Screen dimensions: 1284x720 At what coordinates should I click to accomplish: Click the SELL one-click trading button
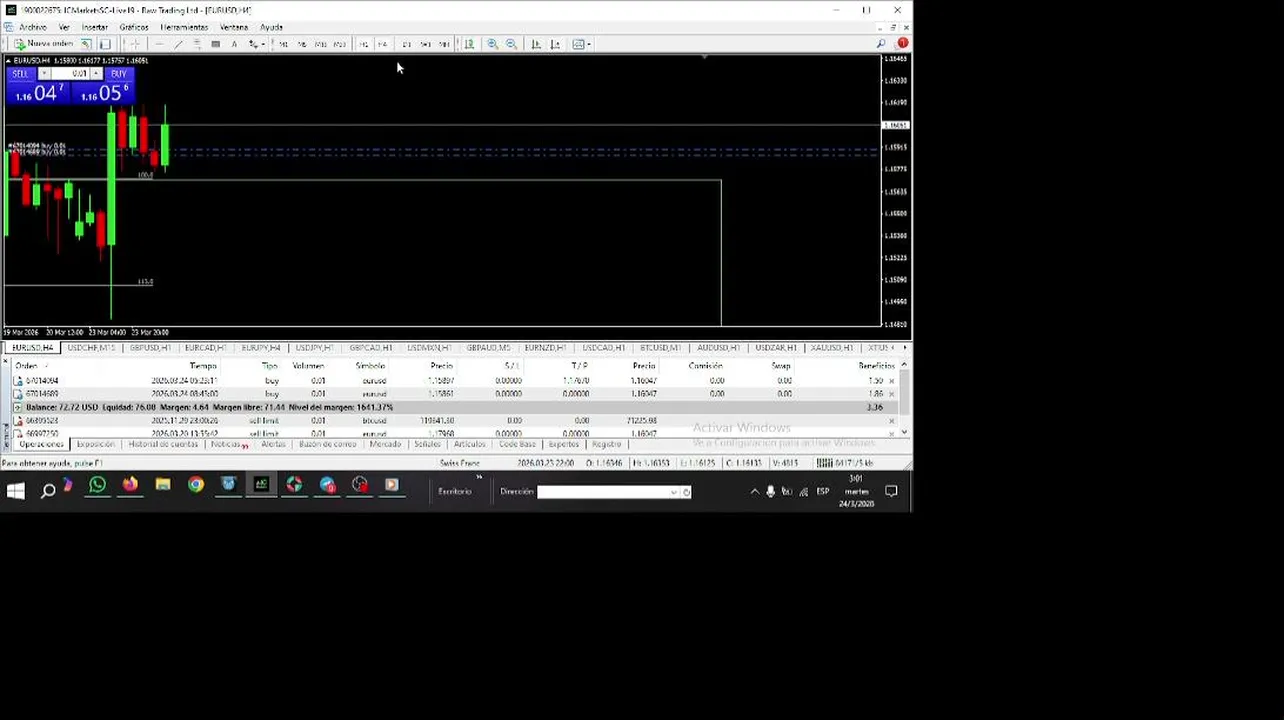tap(21, 74)
